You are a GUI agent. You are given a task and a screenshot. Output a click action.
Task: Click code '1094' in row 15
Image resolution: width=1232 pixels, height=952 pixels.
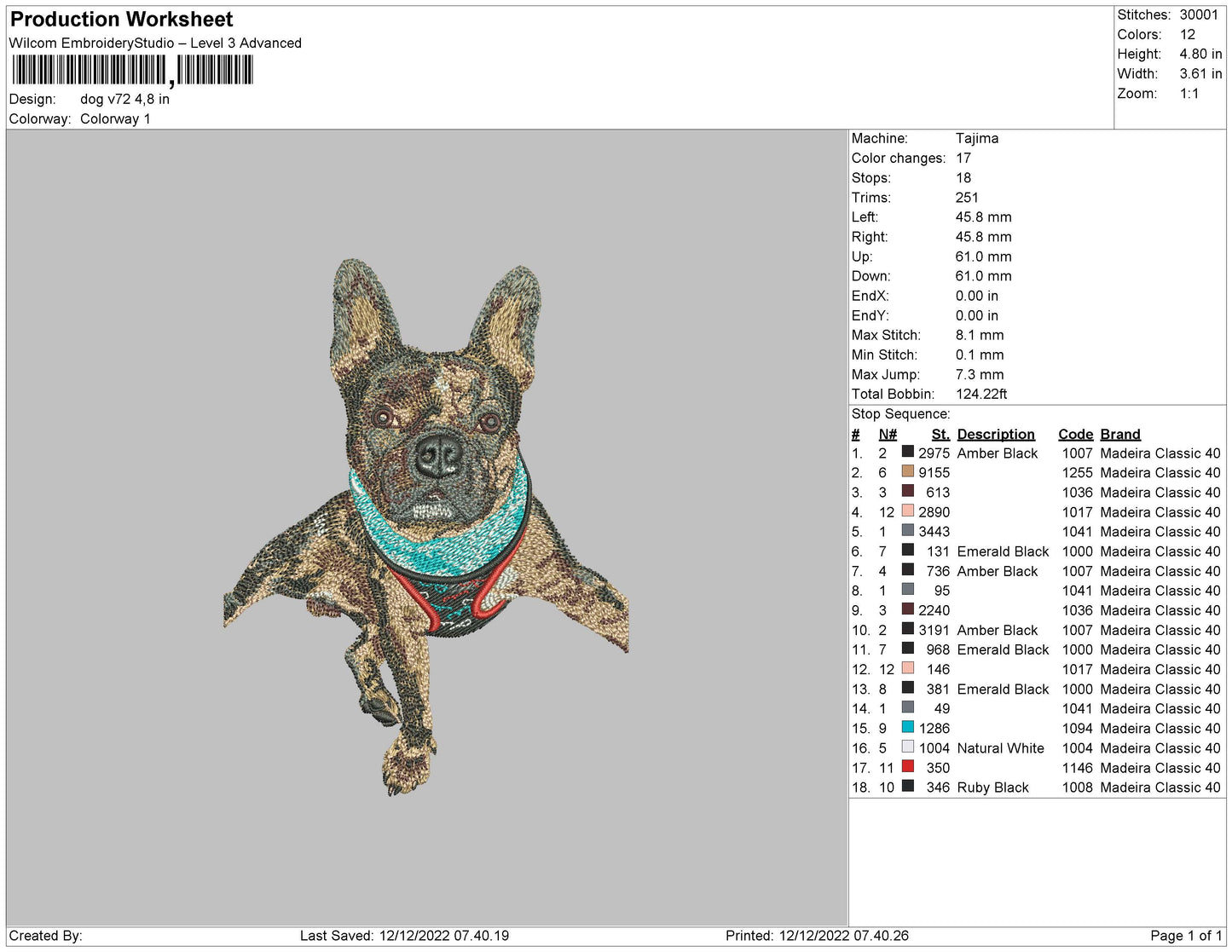click(1078, 728)
